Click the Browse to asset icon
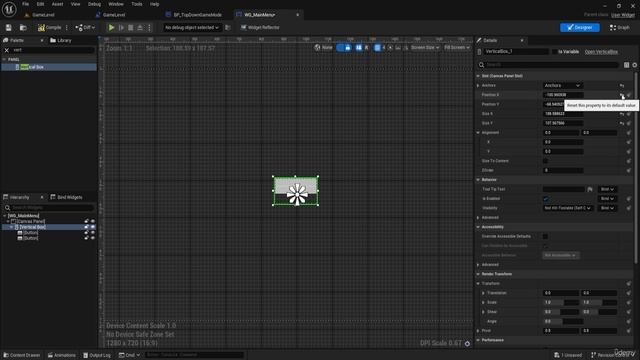Viewport: 640px width, 360px height. tap(23, 28)
